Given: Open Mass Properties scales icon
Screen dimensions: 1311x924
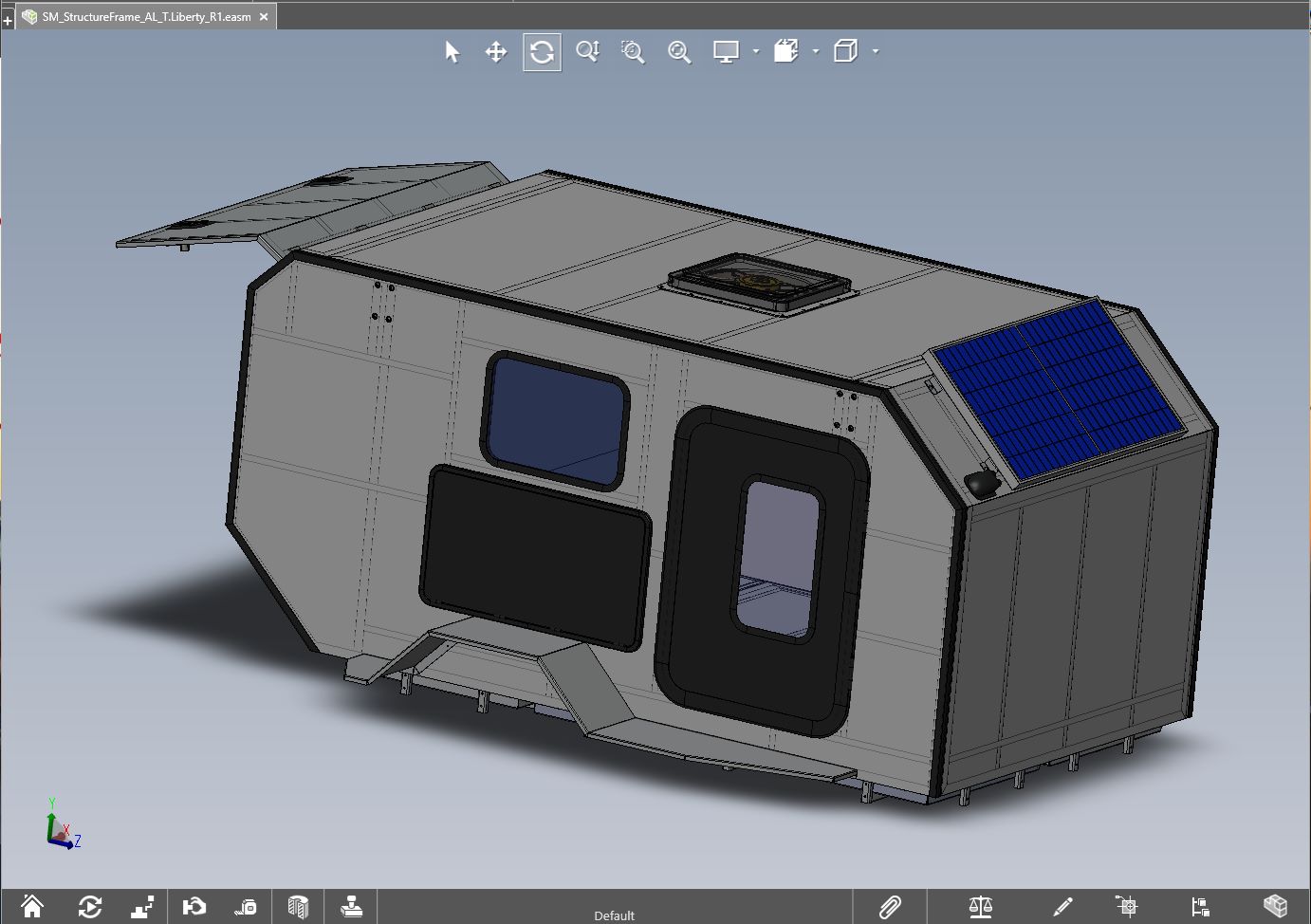Looking at the screenshot, I should (981, 907).
